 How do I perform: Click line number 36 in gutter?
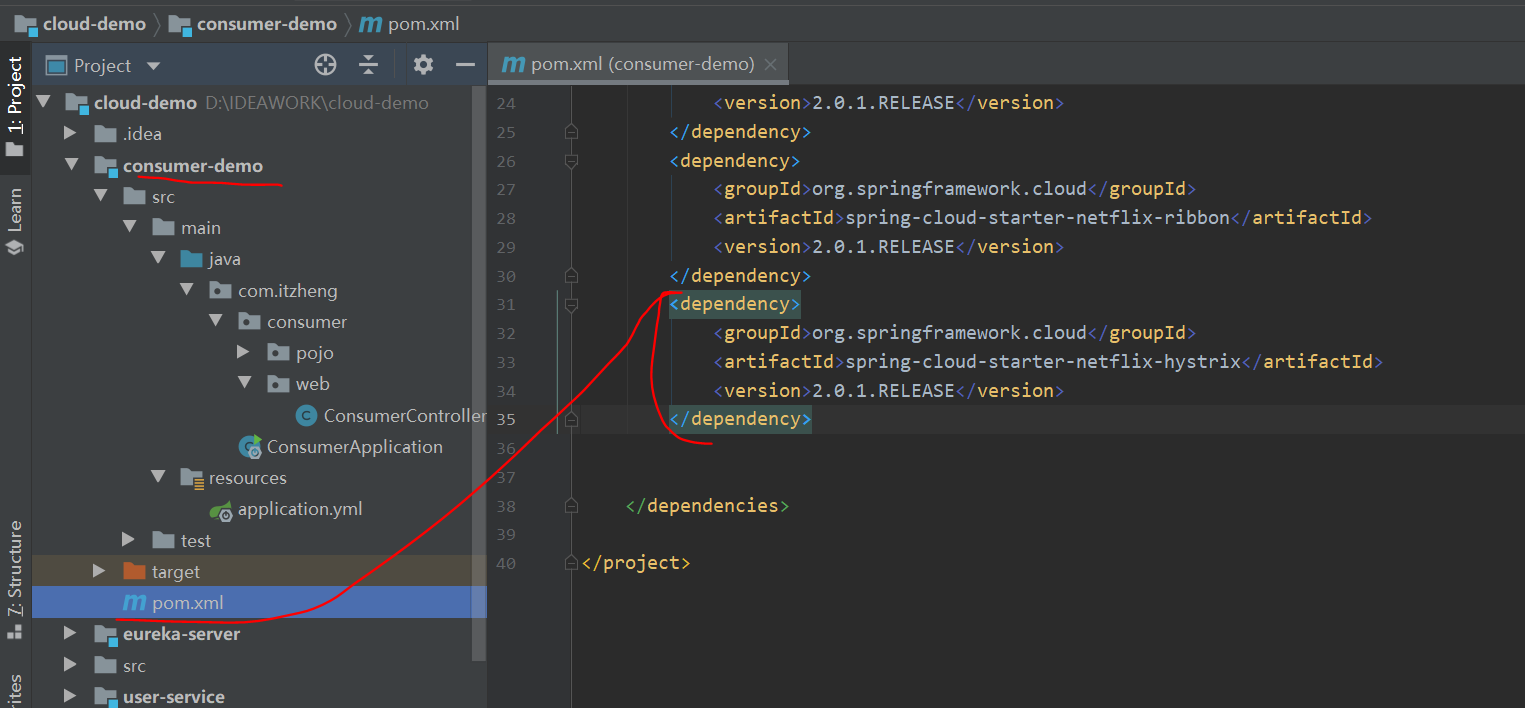coord(506,448)
